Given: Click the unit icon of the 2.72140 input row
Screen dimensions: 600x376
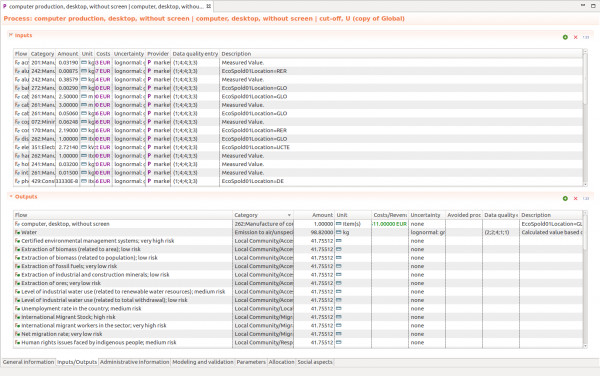Looking at the screenshot, I should [84, 147].
